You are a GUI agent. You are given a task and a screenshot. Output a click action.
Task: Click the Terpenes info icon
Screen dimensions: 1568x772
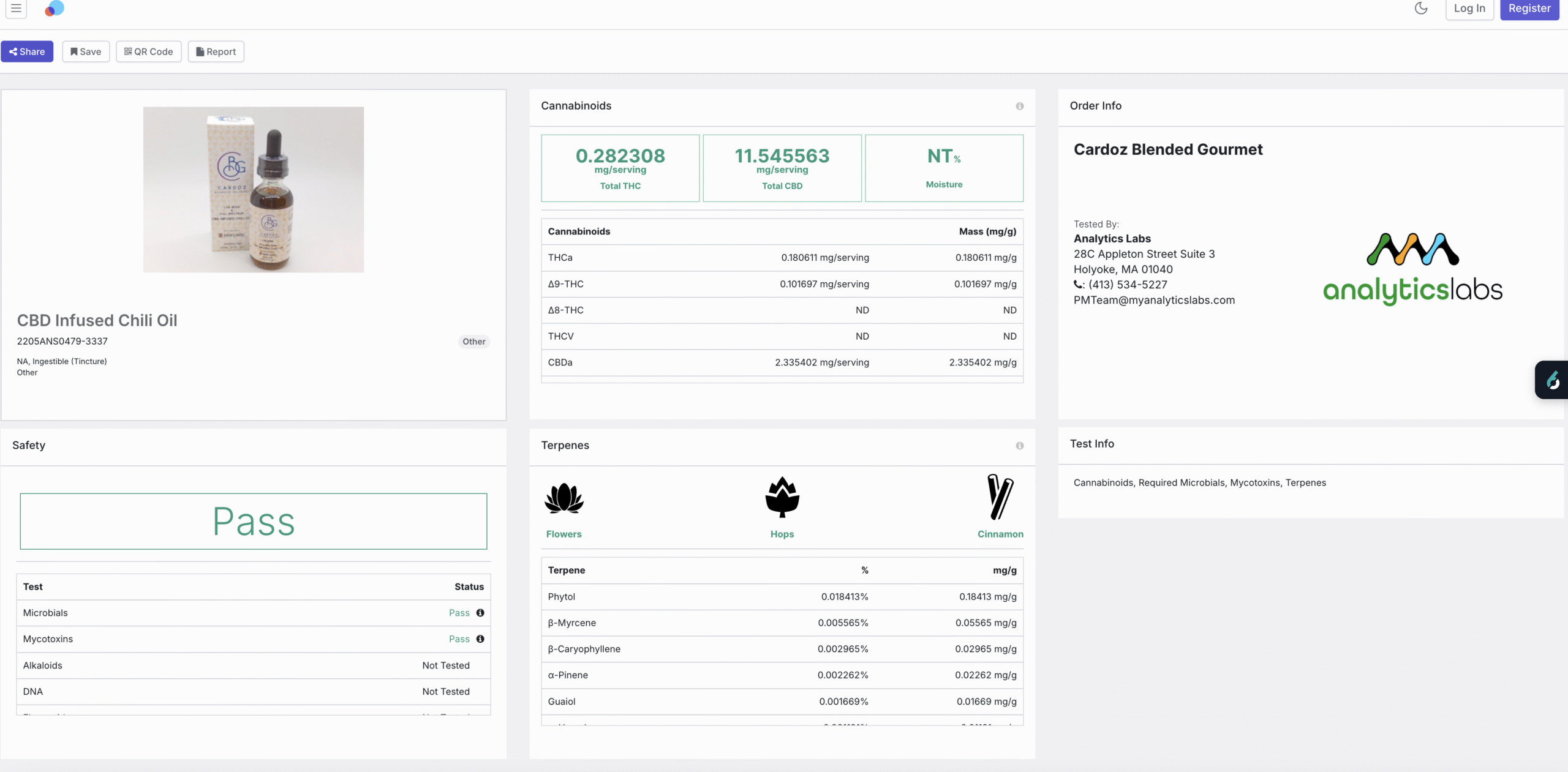tap(1020, 446)
